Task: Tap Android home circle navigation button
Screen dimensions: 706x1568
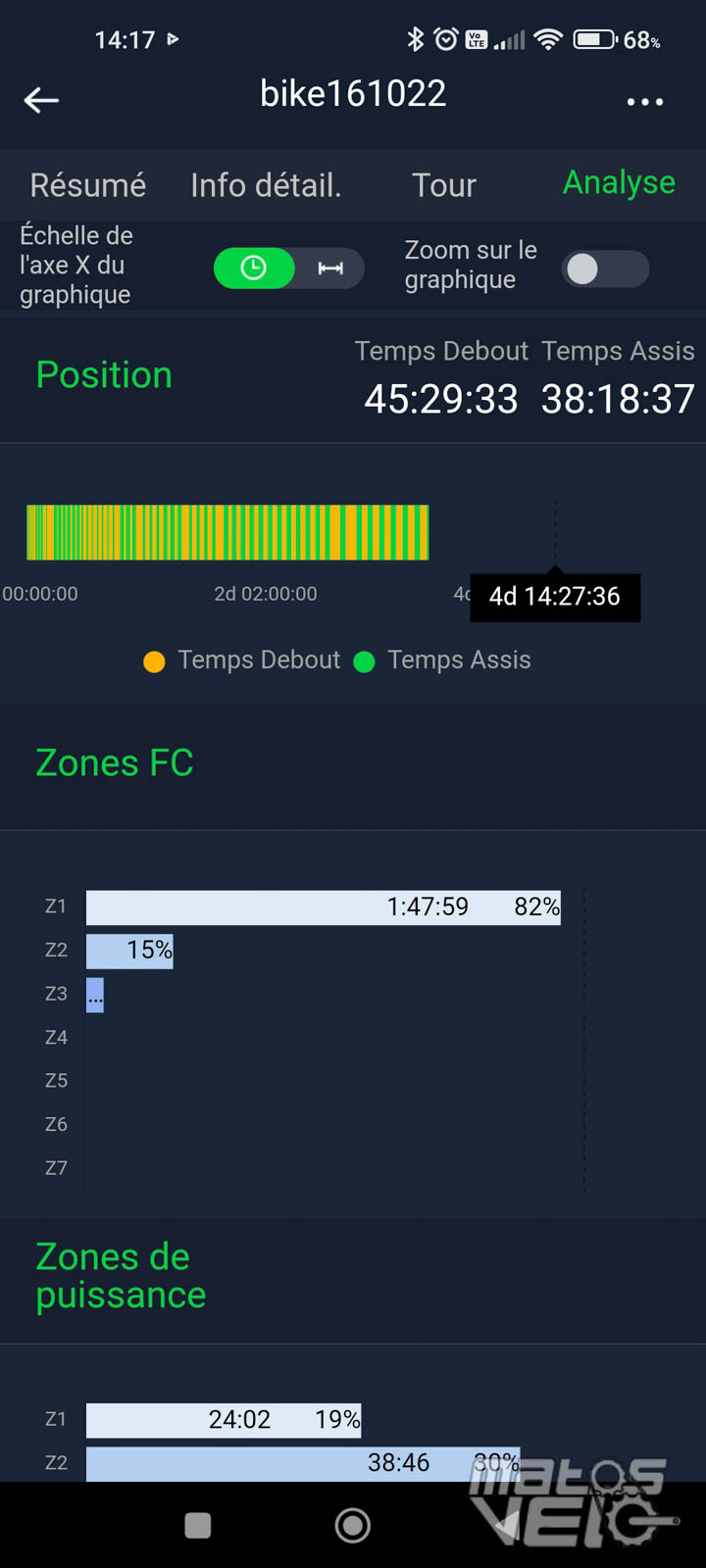Action: pyautogui.click(x=353, y=1525)
